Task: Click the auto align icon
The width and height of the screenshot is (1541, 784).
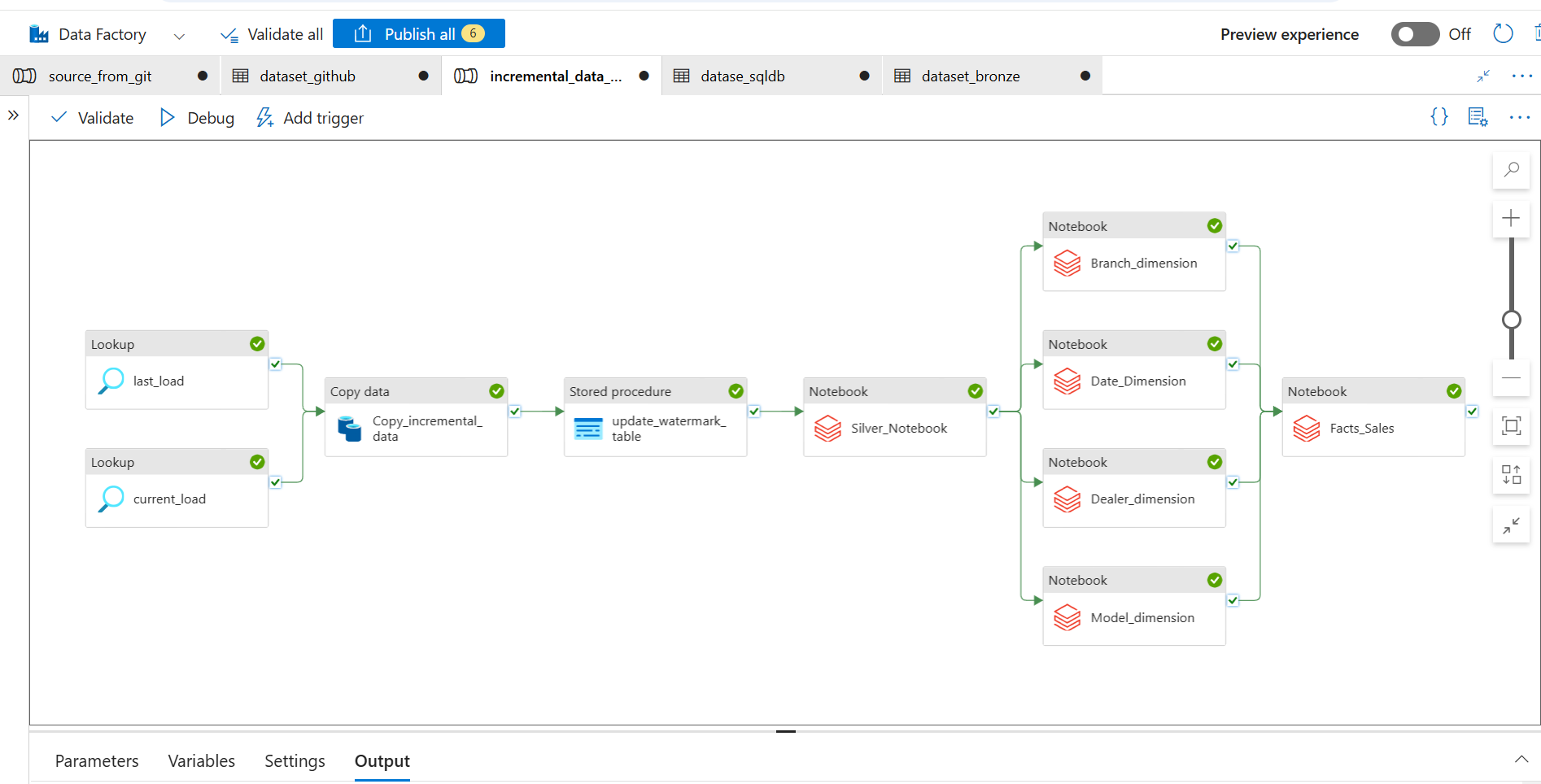Action: (x=1511, y=474)
